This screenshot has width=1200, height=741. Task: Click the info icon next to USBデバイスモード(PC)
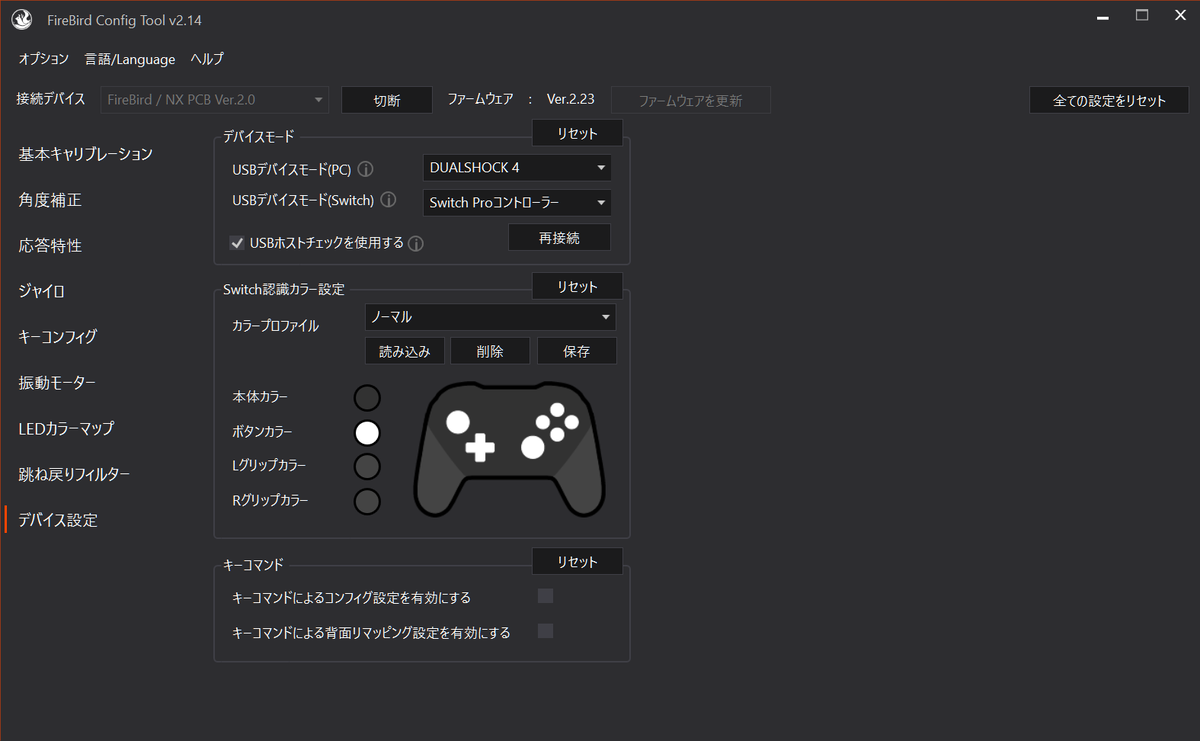(365, 169)
